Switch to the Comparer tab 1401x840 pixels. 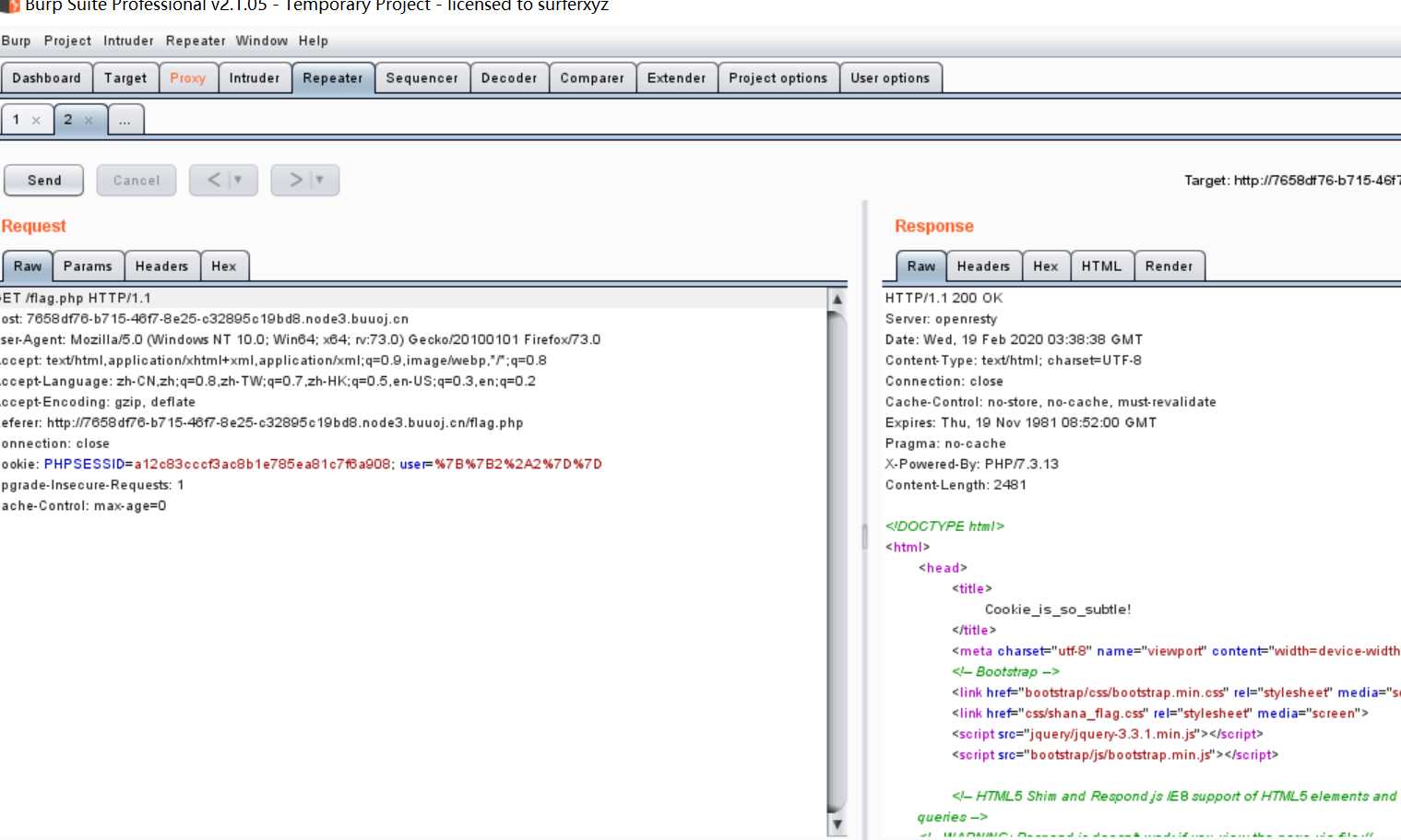[592, 78]
